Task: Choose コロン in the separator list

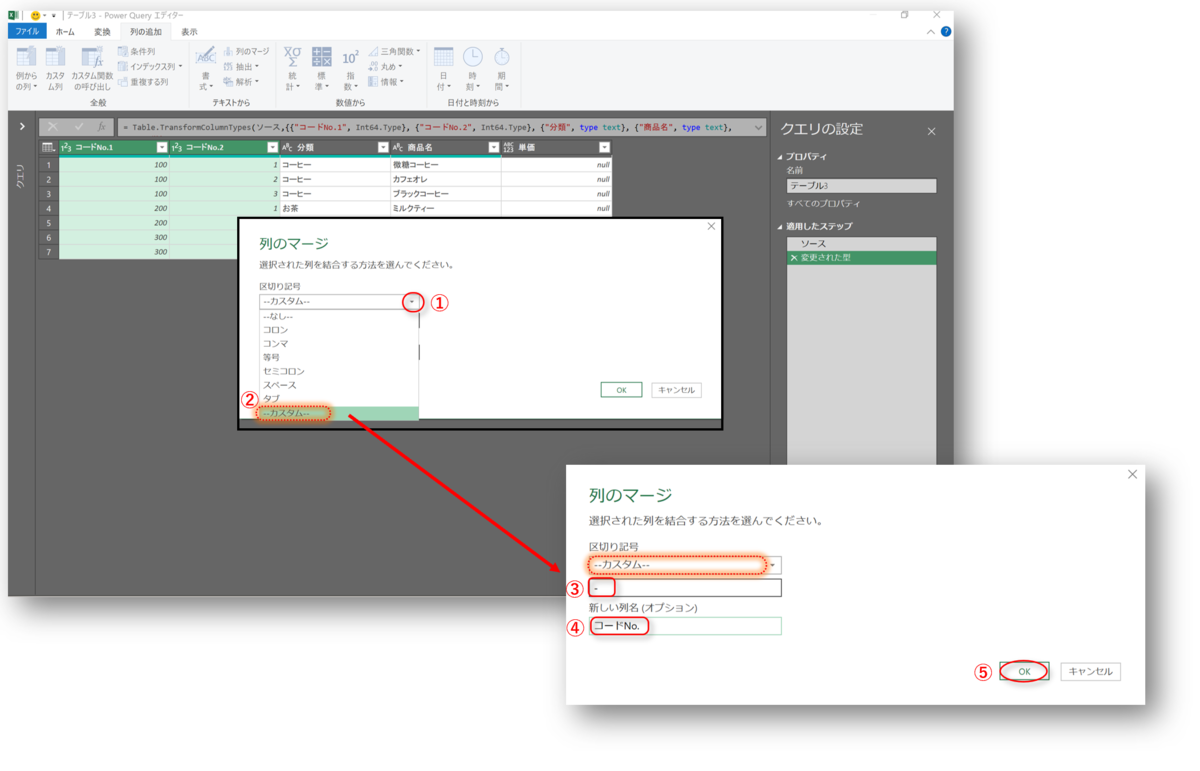Action: coord(339,329)
